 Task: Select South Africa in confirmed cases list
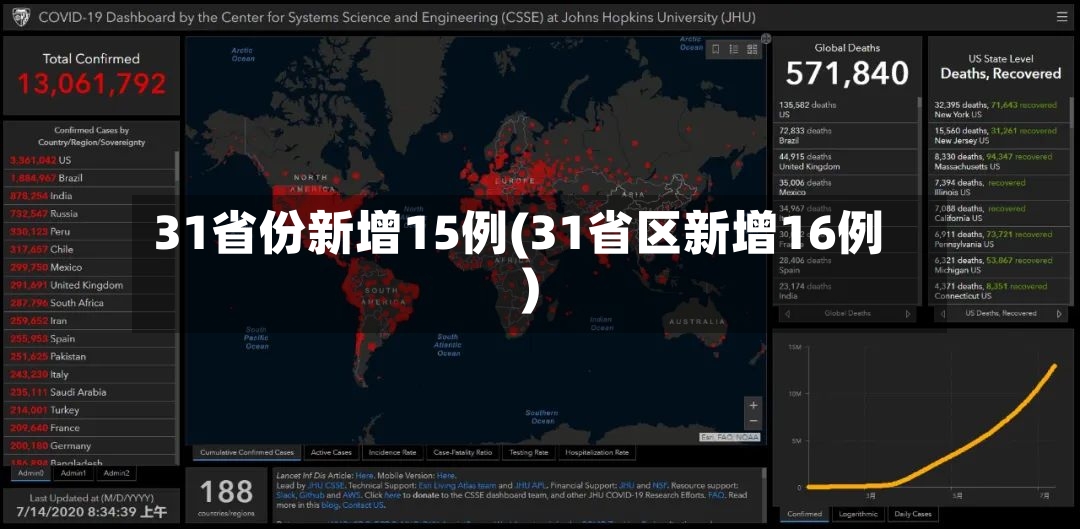point(92,303)
